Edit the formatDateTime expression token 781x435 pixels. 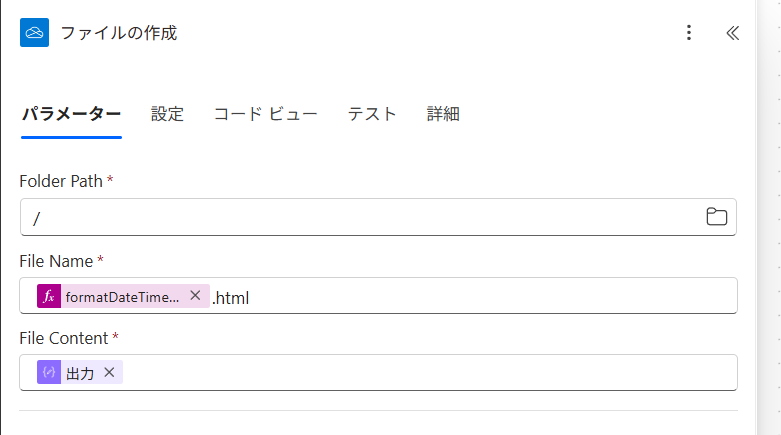pos(122,296)
